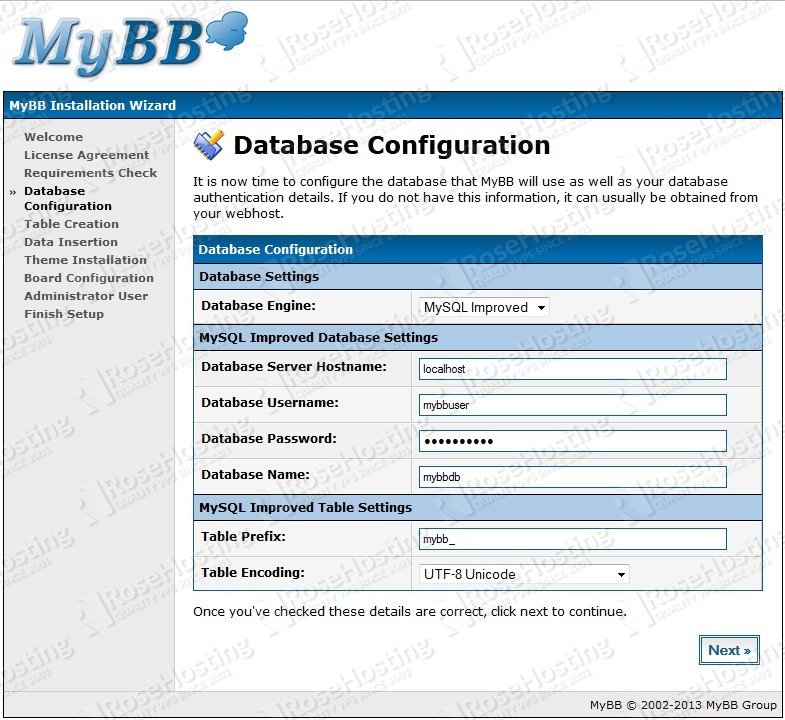
Task: Click the Table Prefix label
Action: pyautogui.click(x=243, y=536)
